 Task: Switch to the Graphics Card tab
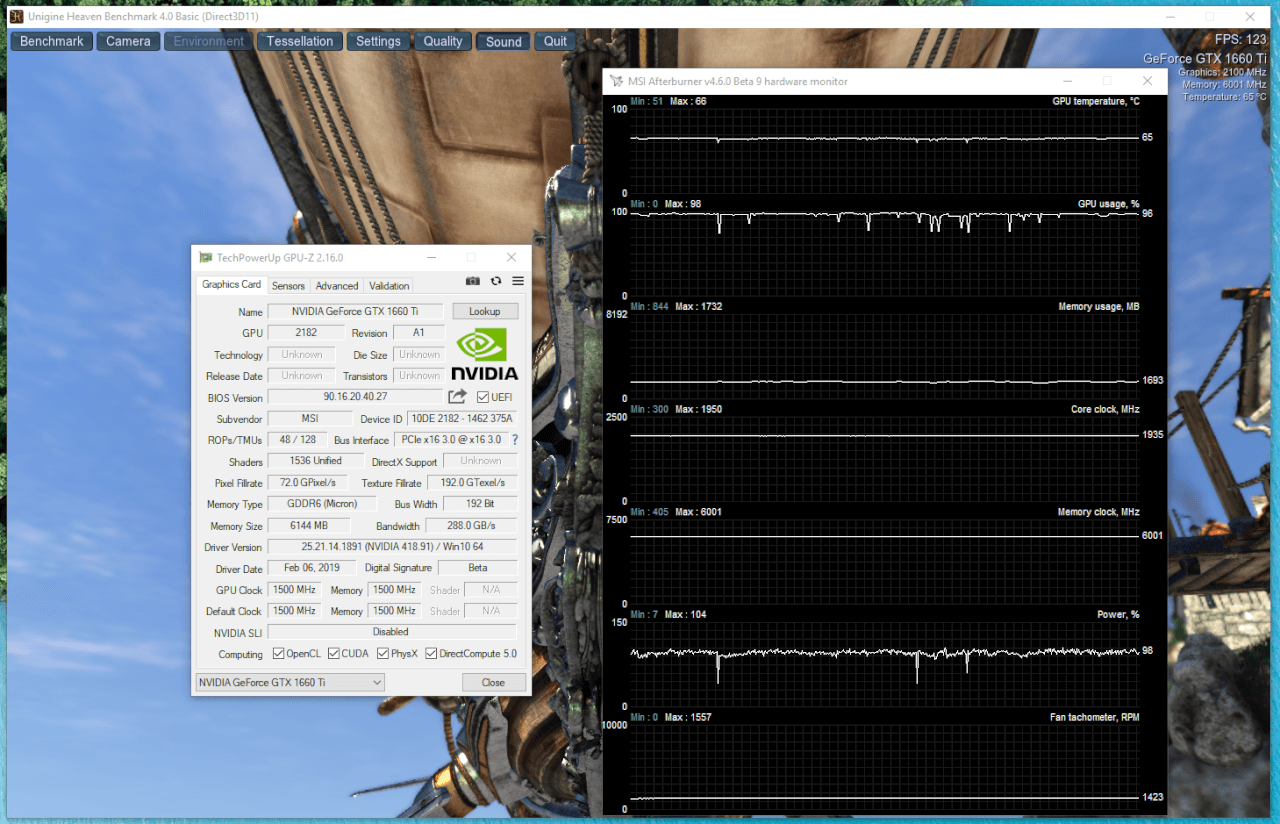pyautogui.click(x=232, y=285)
